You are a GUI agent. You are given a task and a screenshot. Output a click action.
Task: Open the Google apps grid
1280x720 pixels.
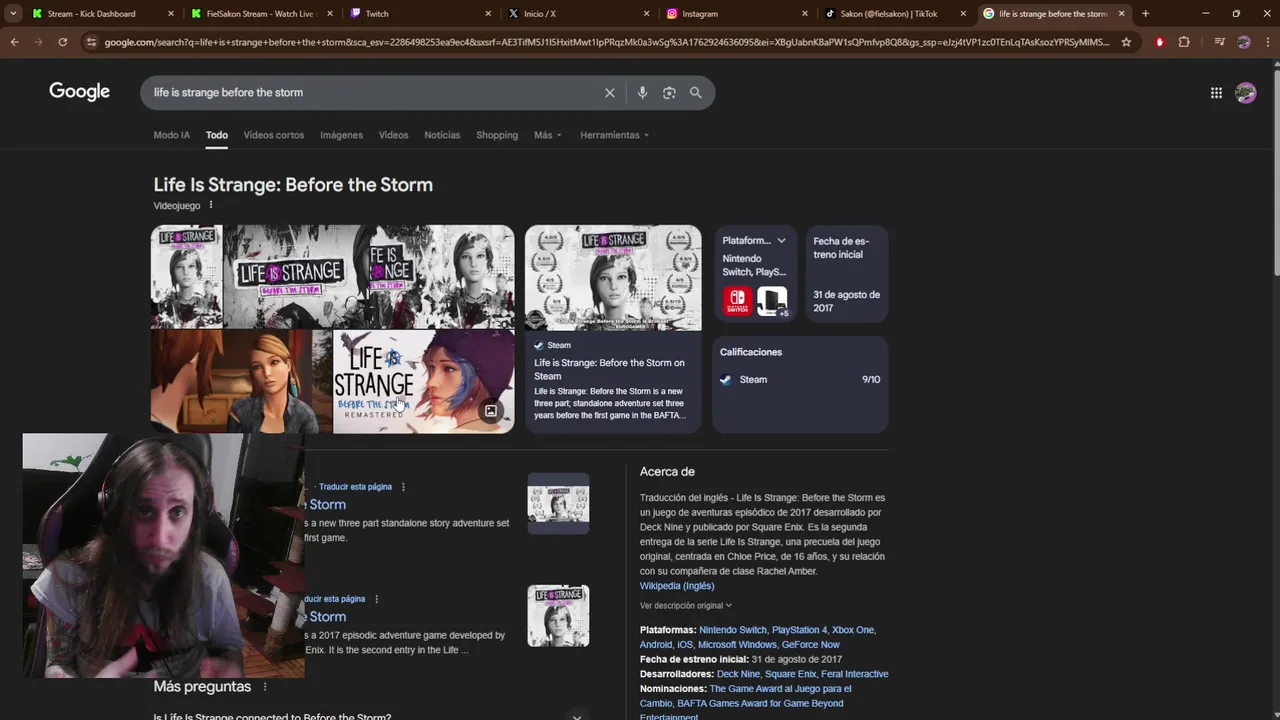1216,93
